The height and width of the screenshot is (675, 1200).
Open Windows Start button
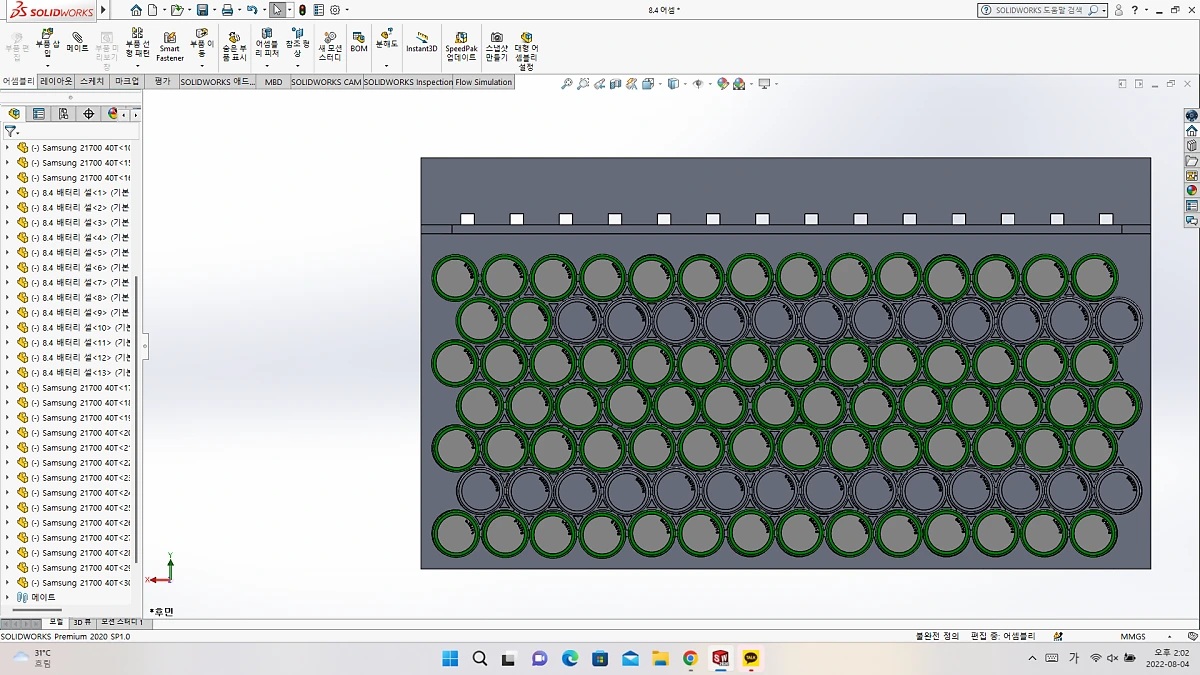450,658
